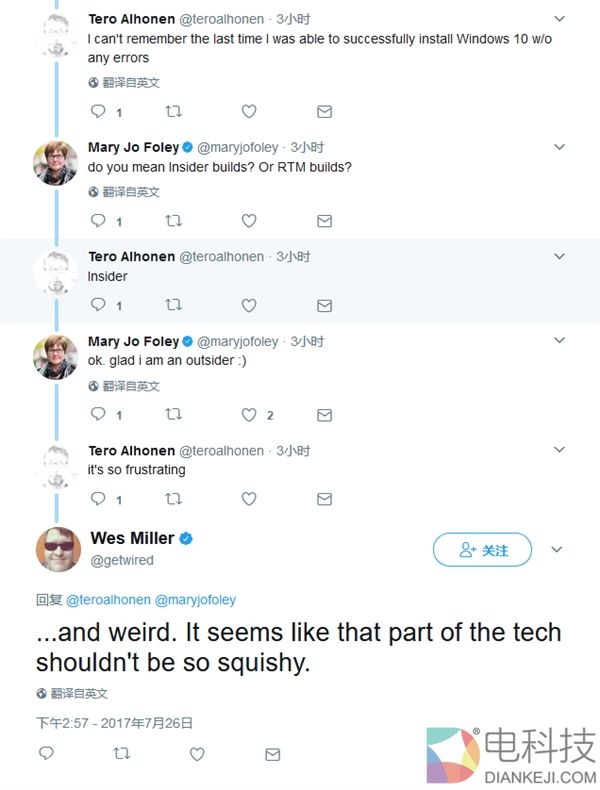Retweet Wes Miller's main tweet
The width and height of the screenshot is (600, 790).
[x=122, y=754]
